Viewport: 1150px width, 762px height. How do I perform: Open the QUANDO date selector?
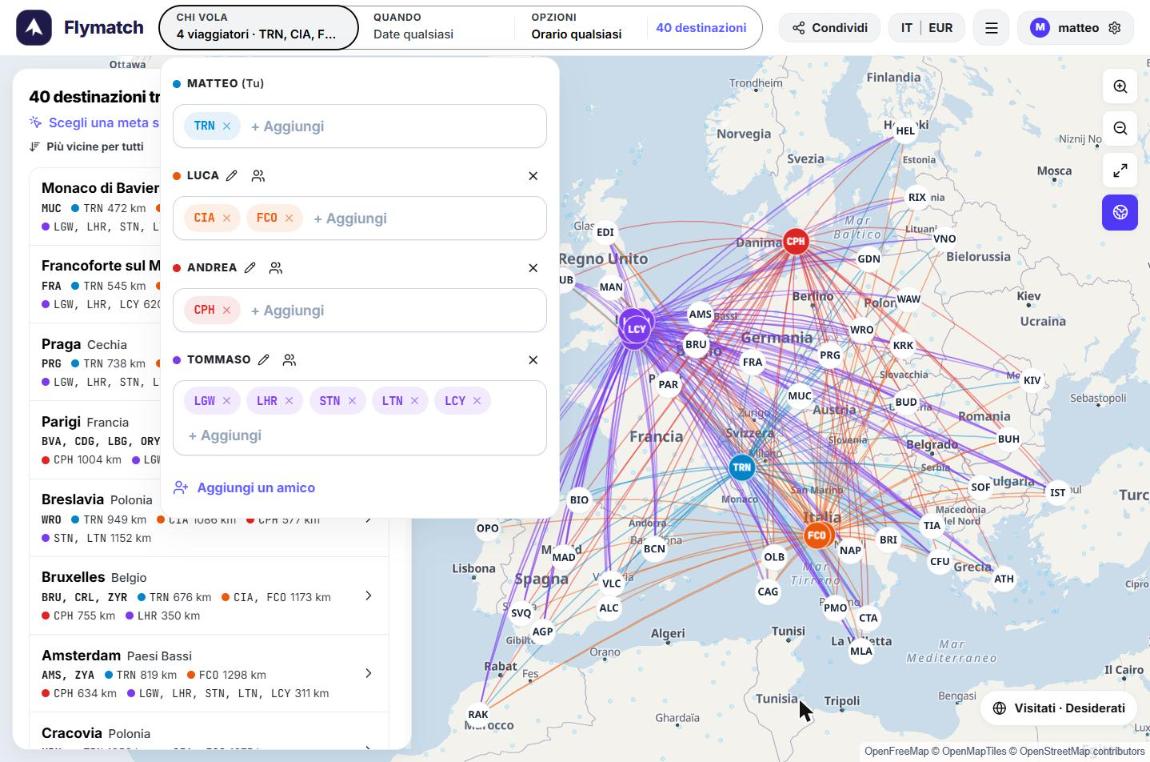pos(436,28)
